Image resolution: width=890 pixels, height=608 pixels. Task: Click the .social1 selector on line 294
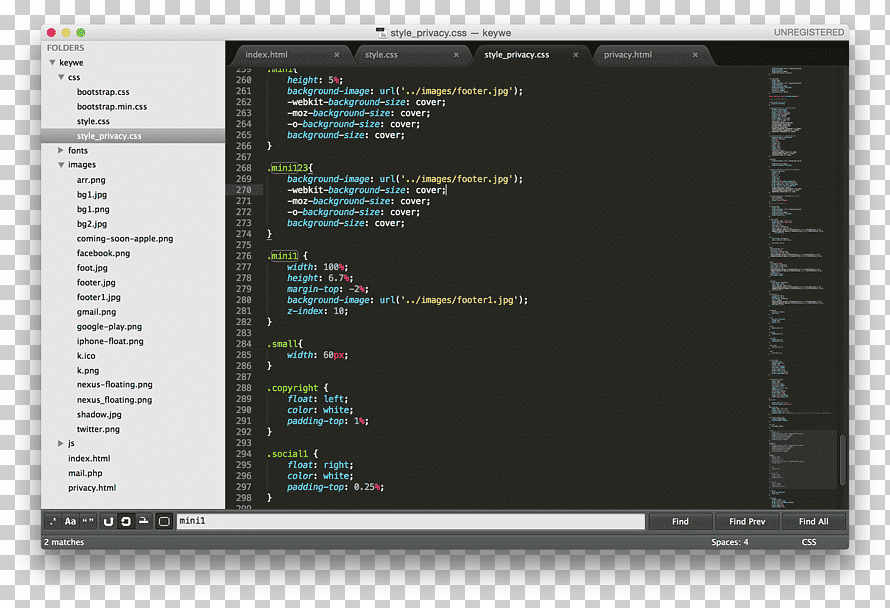pos(287,454)
